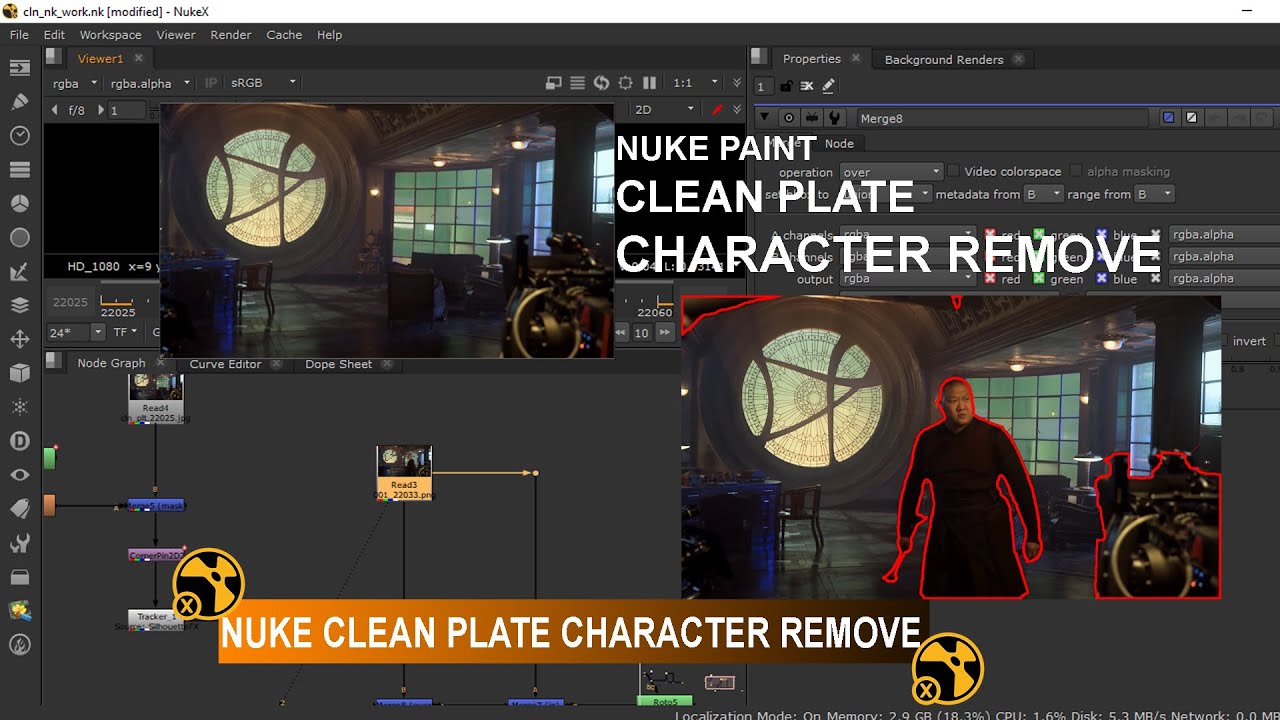Click the Merge8 wrench settings icon

click(834, 118)
